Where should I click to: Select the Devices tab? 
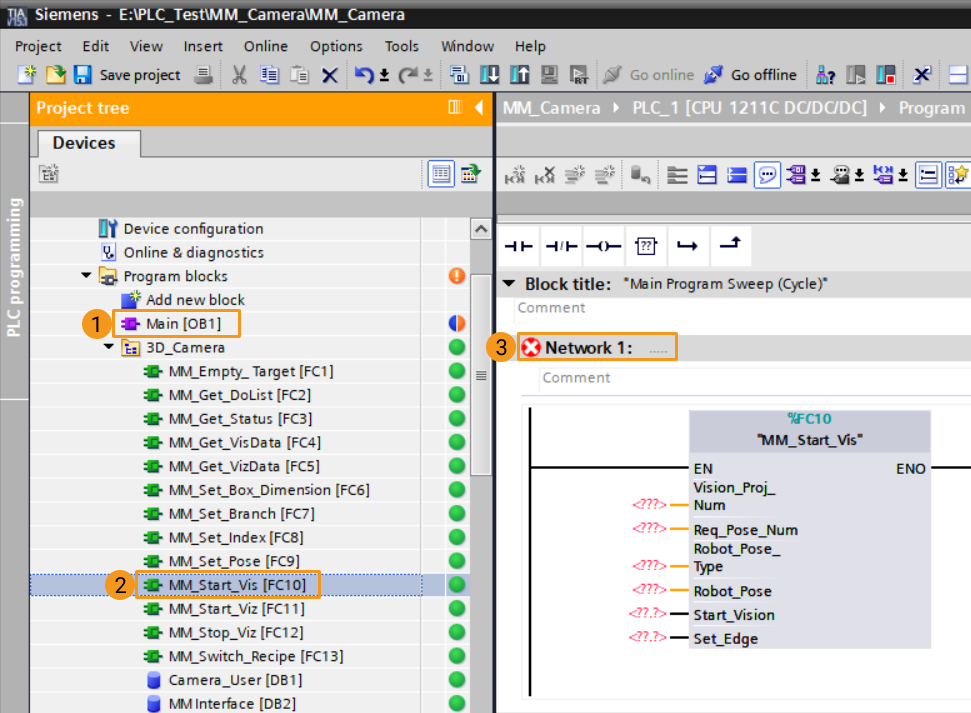point(84,143)
